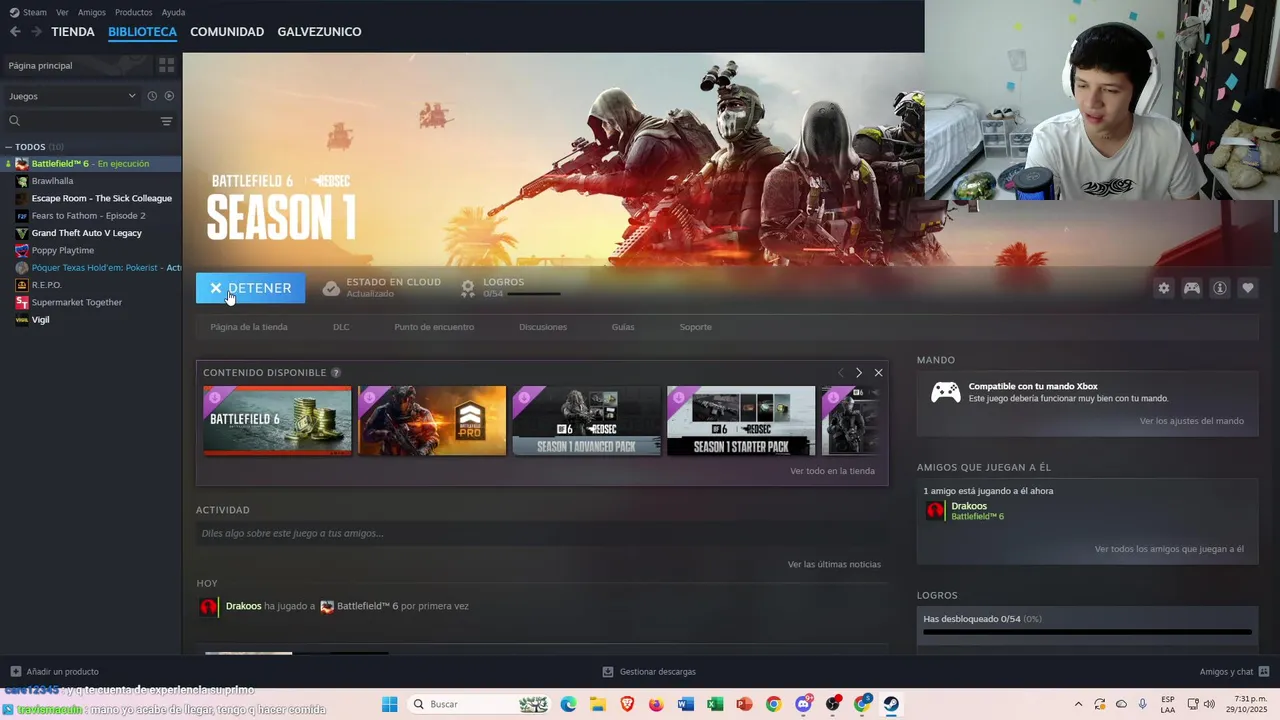The width and height of the screenshot is (1280, 720).
Task: Go to BIBLIOTECA tab
Action: [x=142, y=32]
